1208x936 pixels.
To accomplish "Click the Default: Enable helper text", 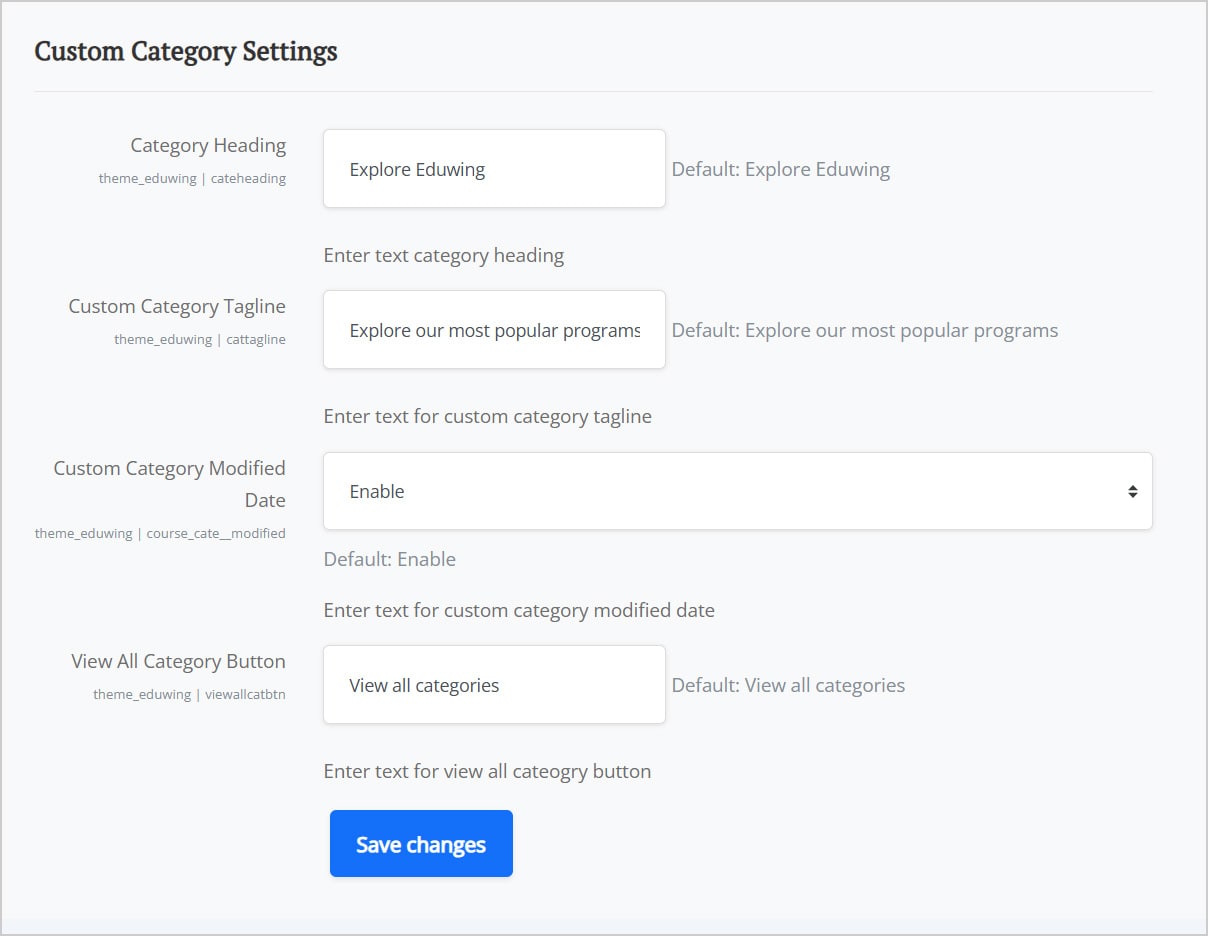I will [390, 559].
